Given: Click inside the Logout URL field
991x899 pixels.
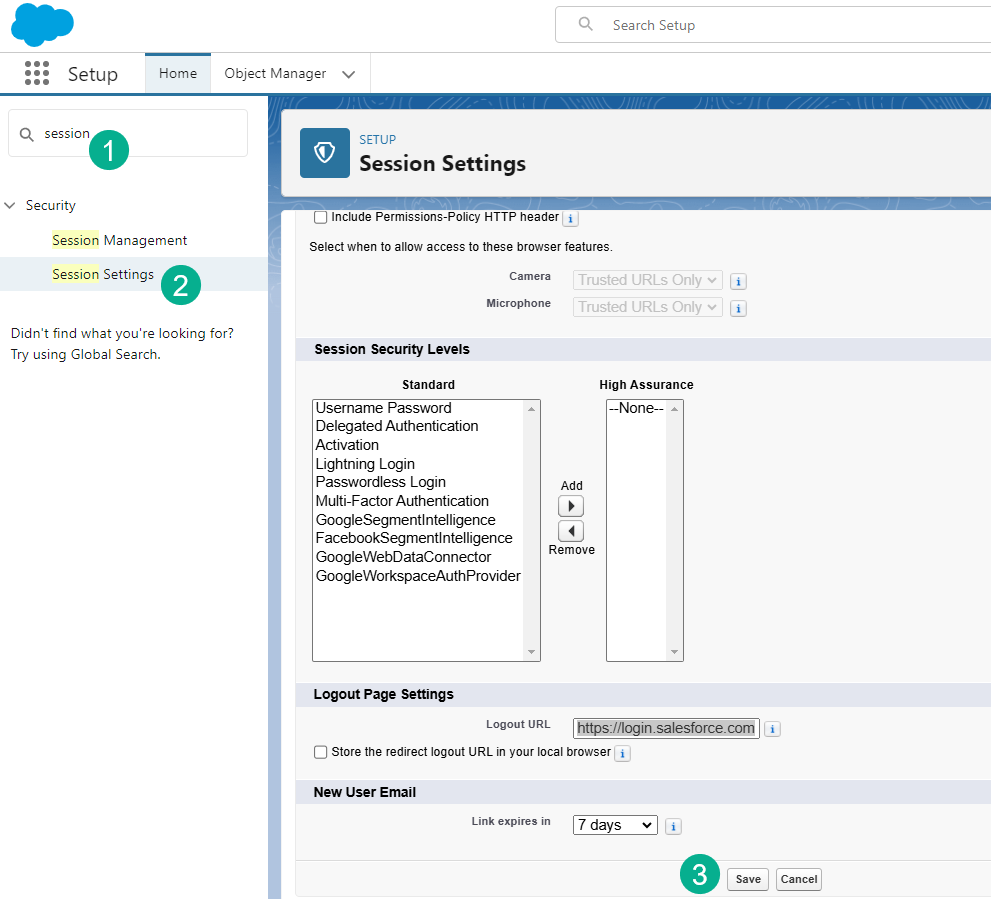Looking at the screenshot, I should [x=665, y=728].
